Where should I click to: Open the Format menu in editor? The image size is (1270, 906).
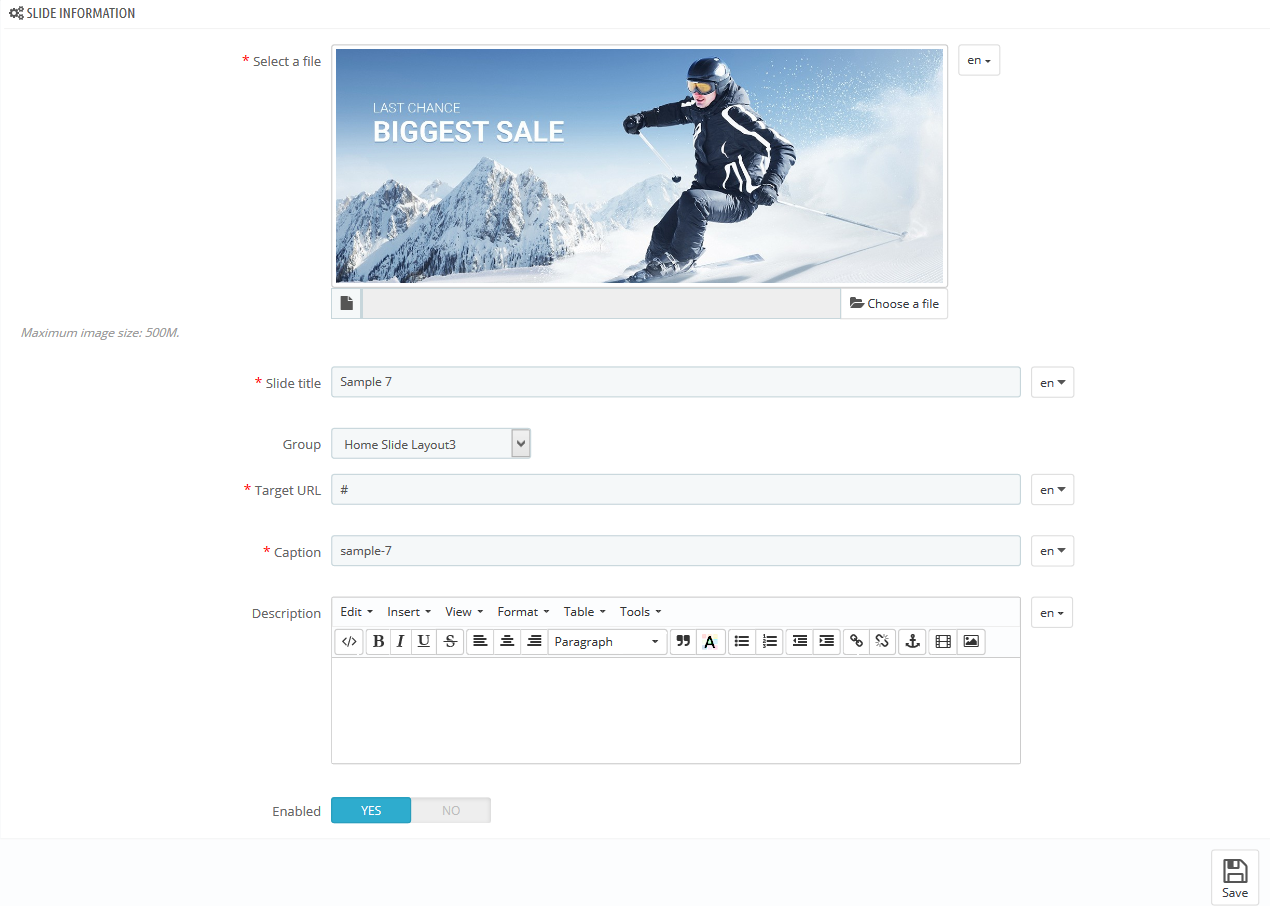524,612
